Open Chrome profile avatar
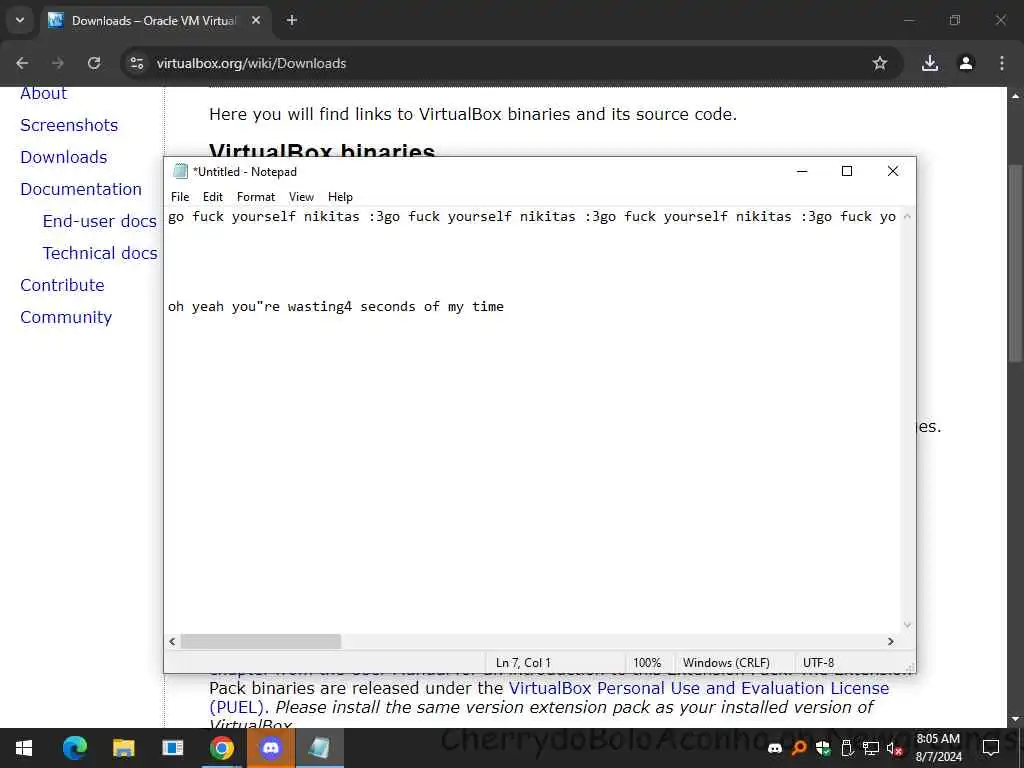The height and width of the screenshot is (768, 1024). (x=966, y=63)
